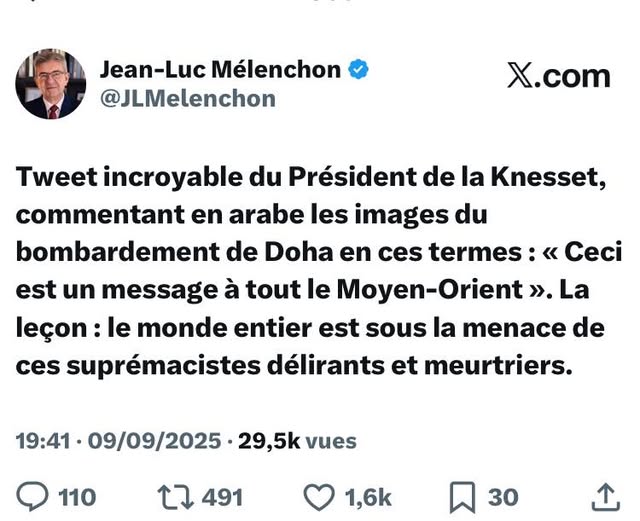Click the display name Jean-Luc Mélenchon
This screenshot has height=521, width=640.
[220, 70]
